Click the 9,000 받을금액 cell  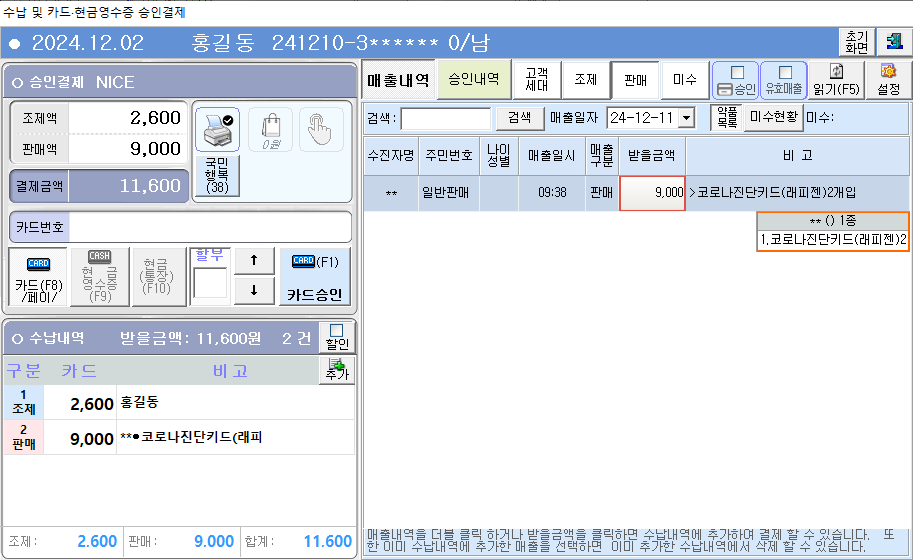pos(652,193)
